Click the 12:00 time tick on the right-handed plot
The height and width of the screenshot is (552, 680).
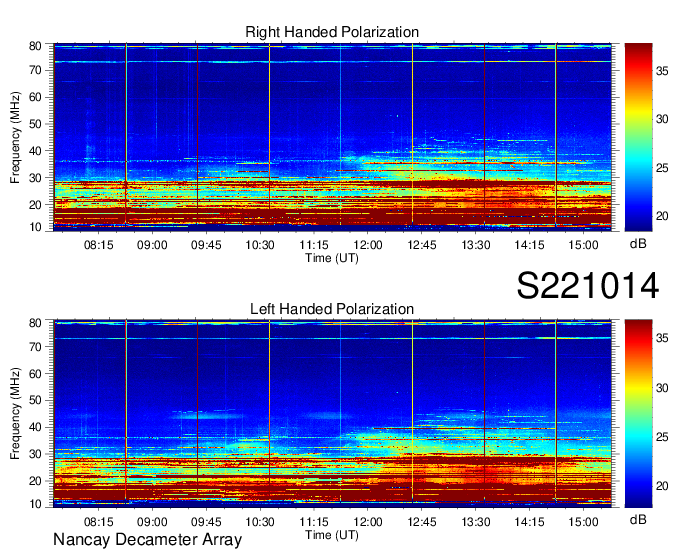(x=368, y=245)
